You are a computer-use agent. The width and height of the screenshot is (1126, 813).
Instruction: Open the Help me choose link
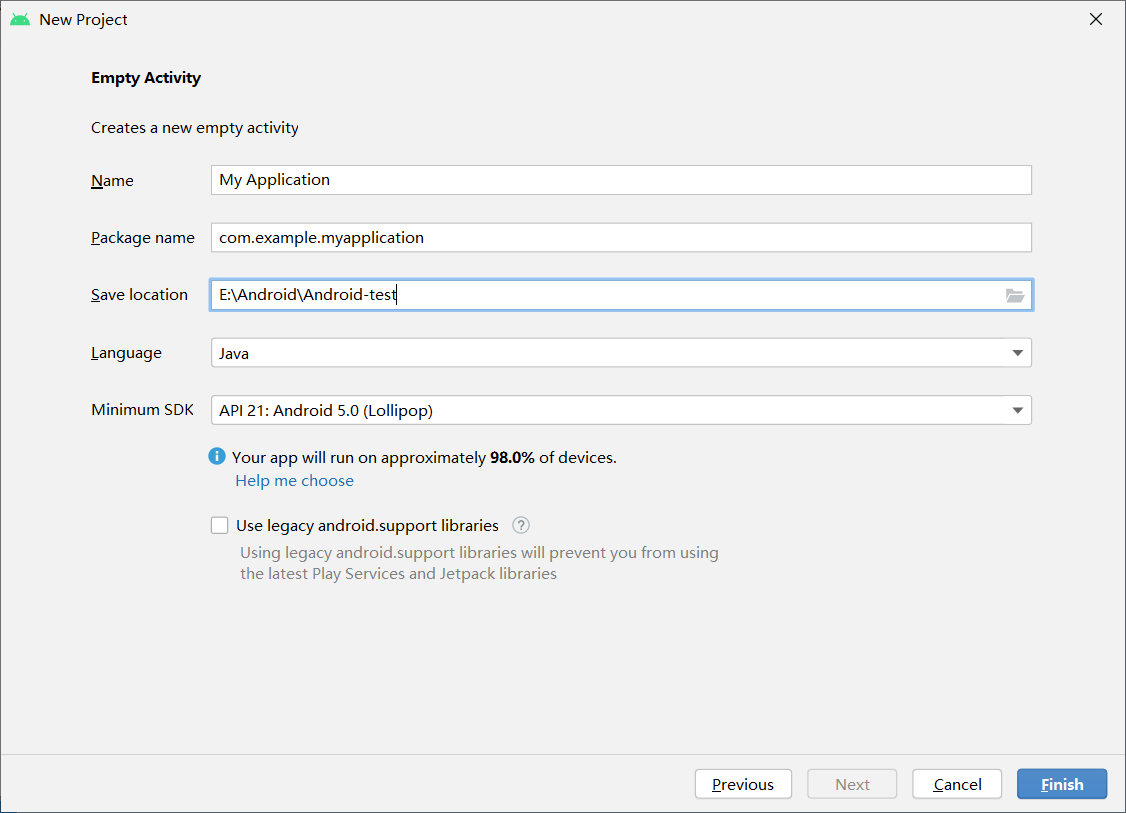[294, 481]
